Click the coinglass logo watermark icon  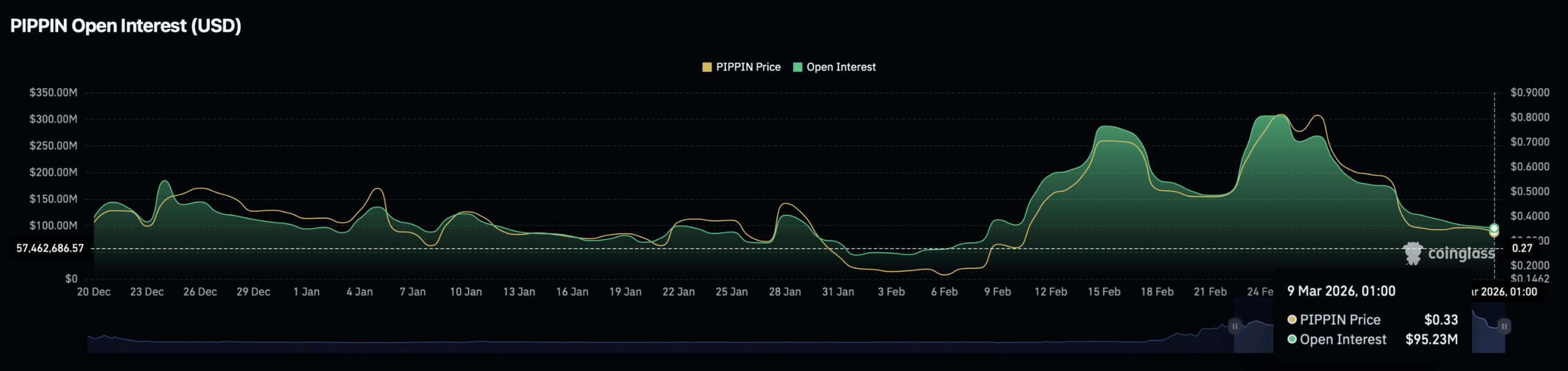[1413, 253]
